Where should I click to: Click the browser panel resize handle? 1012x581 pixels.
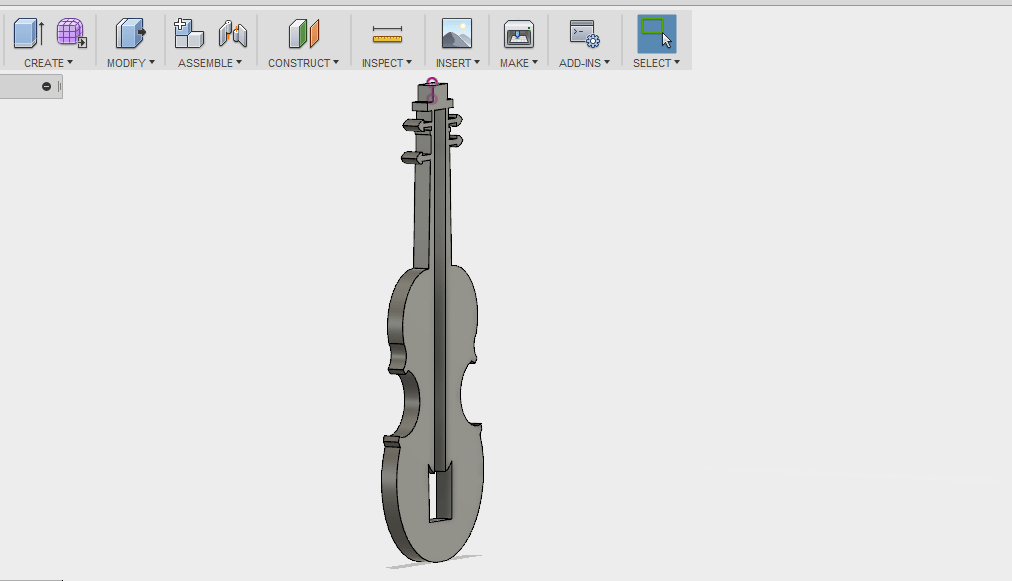pyautogui.click(x=59, y=87)
